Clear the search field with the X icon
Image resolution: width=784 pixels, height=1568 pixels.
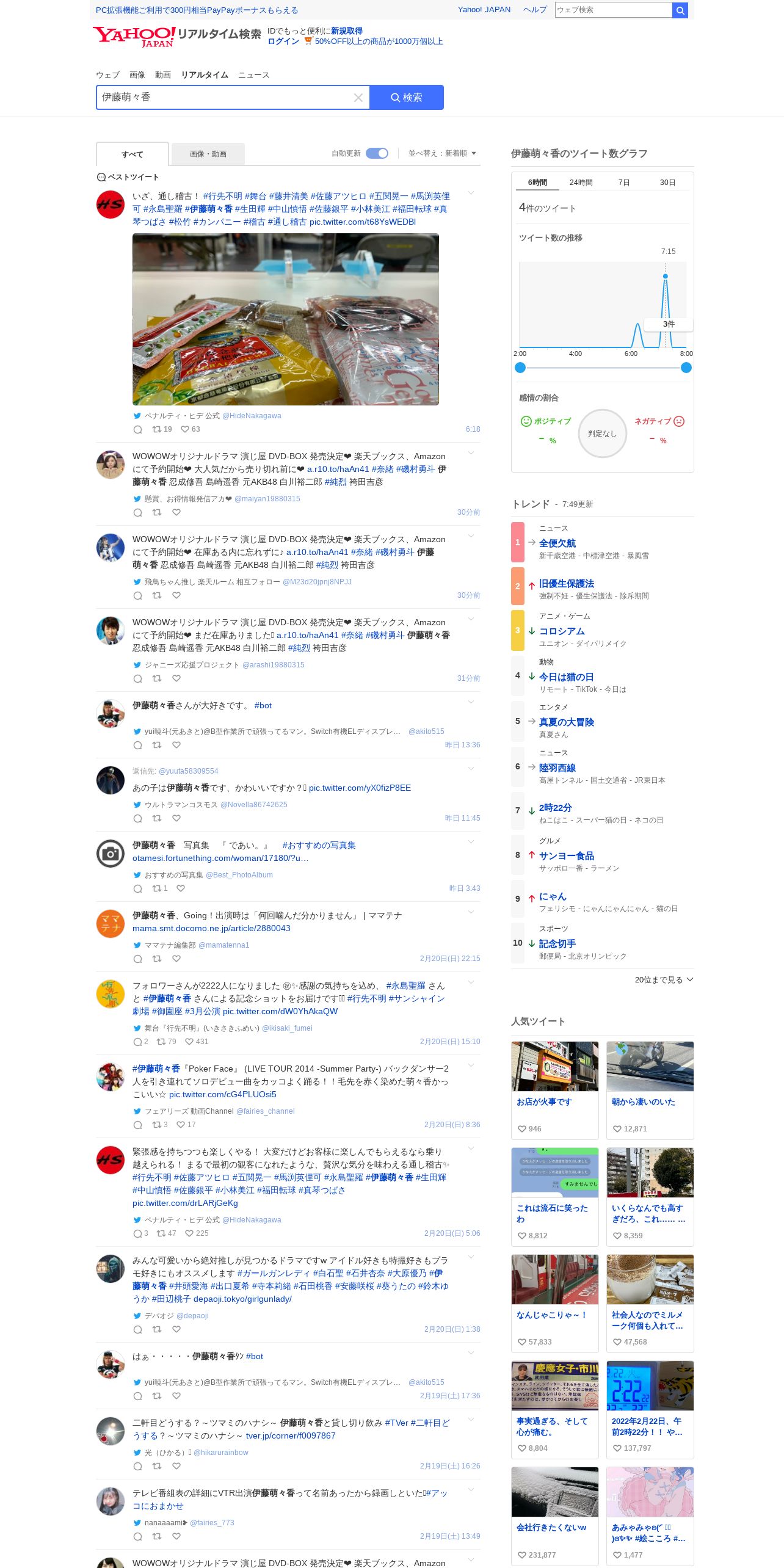coord(358,98)
